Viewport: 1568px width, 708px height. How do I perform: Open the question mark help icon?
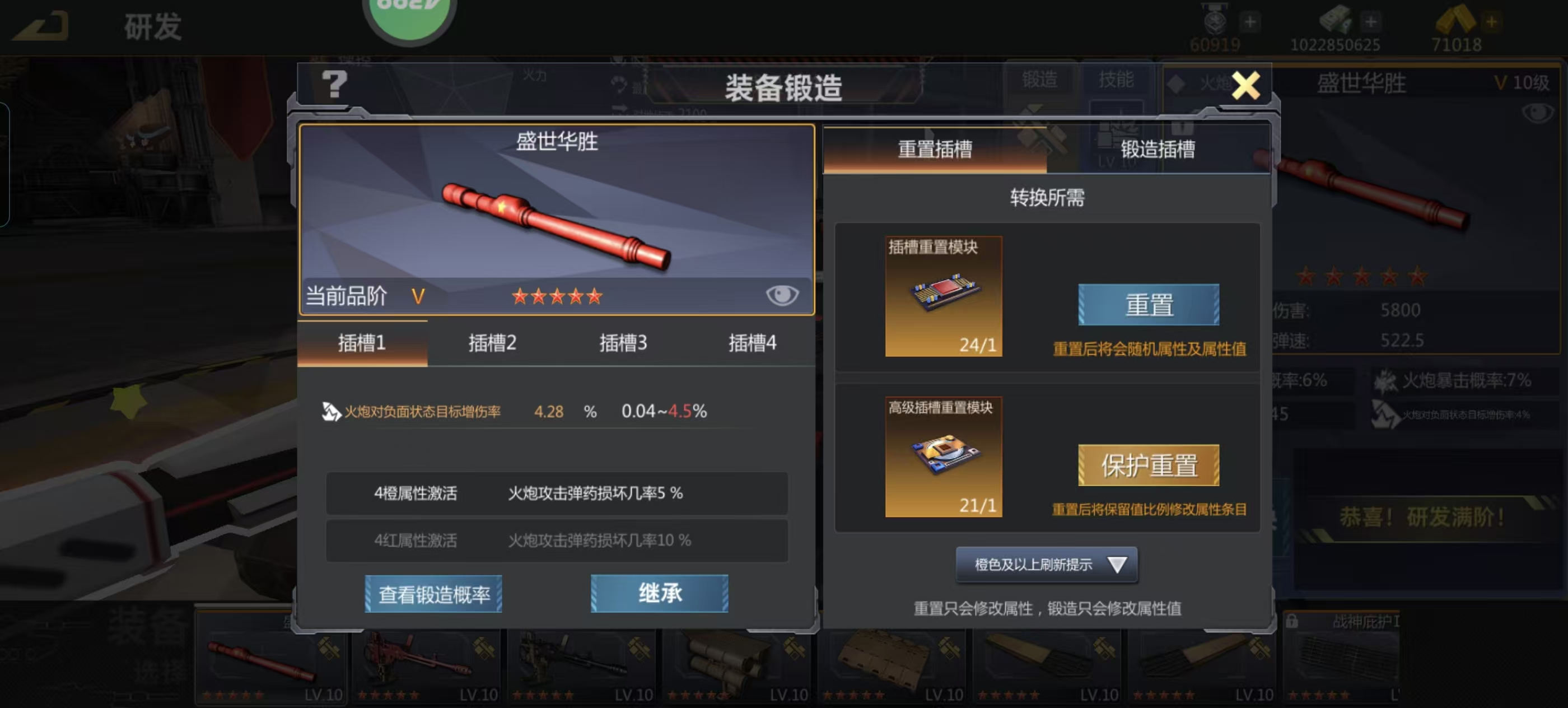point(334,84)
